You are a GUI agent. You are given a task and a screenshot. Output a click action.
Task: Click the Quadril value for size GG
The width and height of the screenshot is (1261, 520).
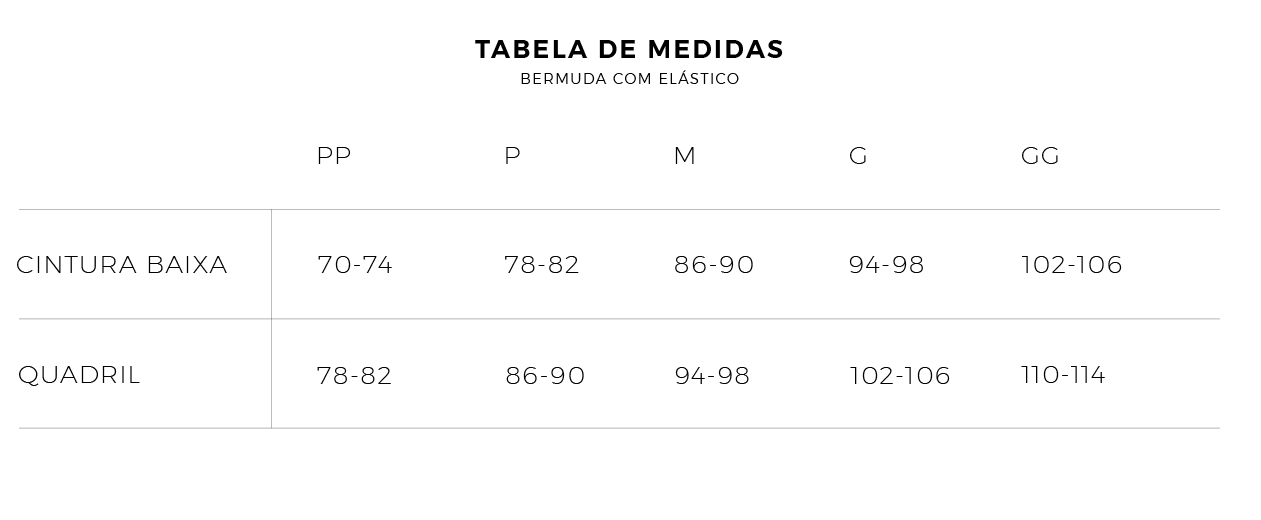(1063, 375)
